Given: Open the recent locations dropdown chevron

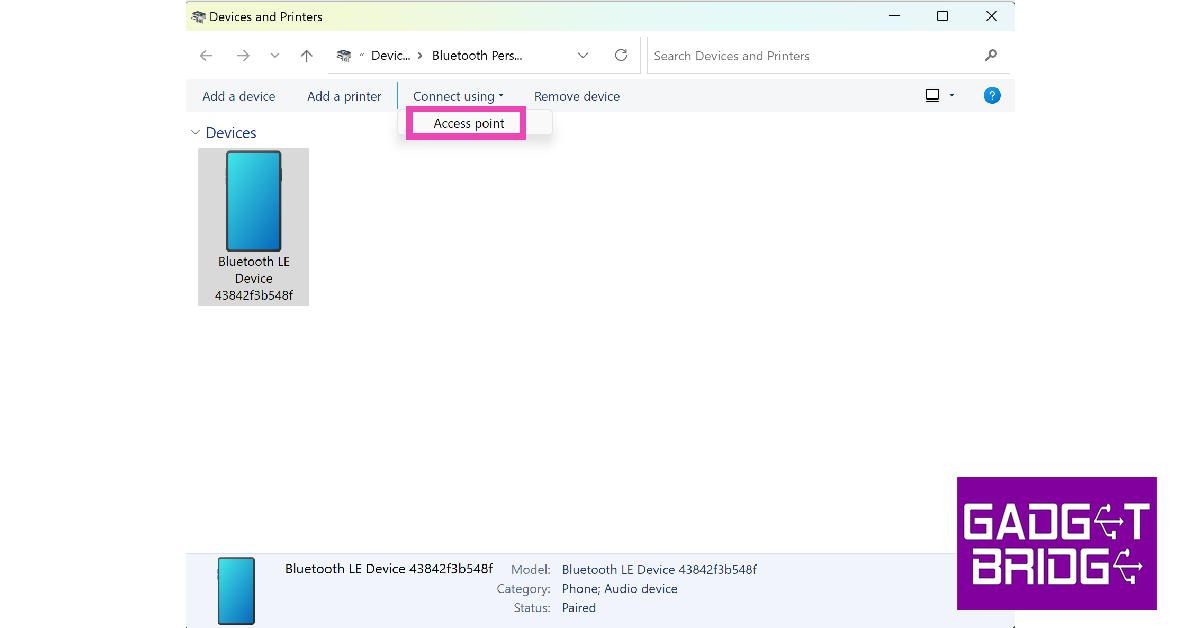Looking at the screenshot, I should coord(275,56).
